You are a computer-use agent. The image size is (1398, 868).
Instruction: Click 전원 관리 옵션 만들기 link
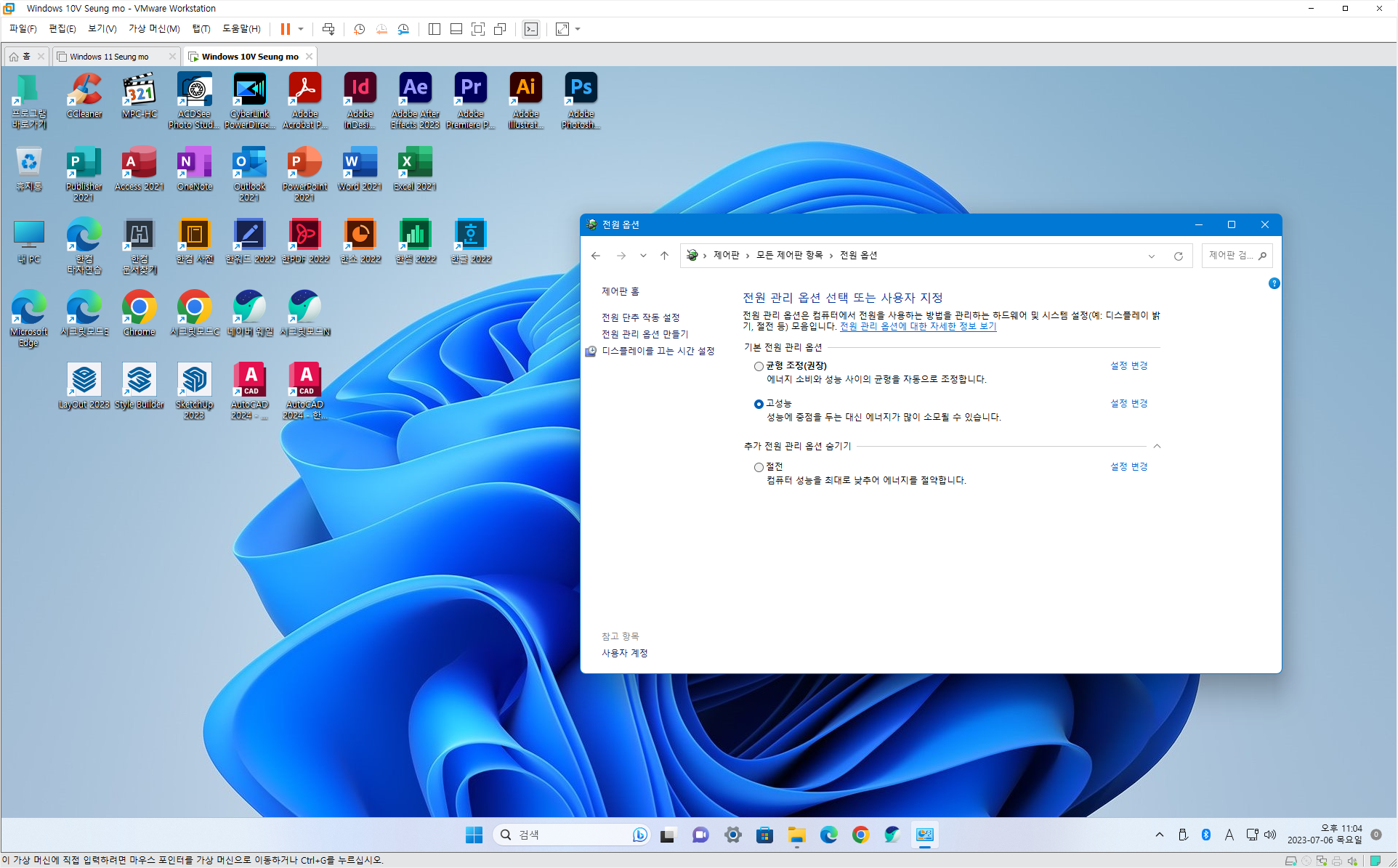[645, 334]
